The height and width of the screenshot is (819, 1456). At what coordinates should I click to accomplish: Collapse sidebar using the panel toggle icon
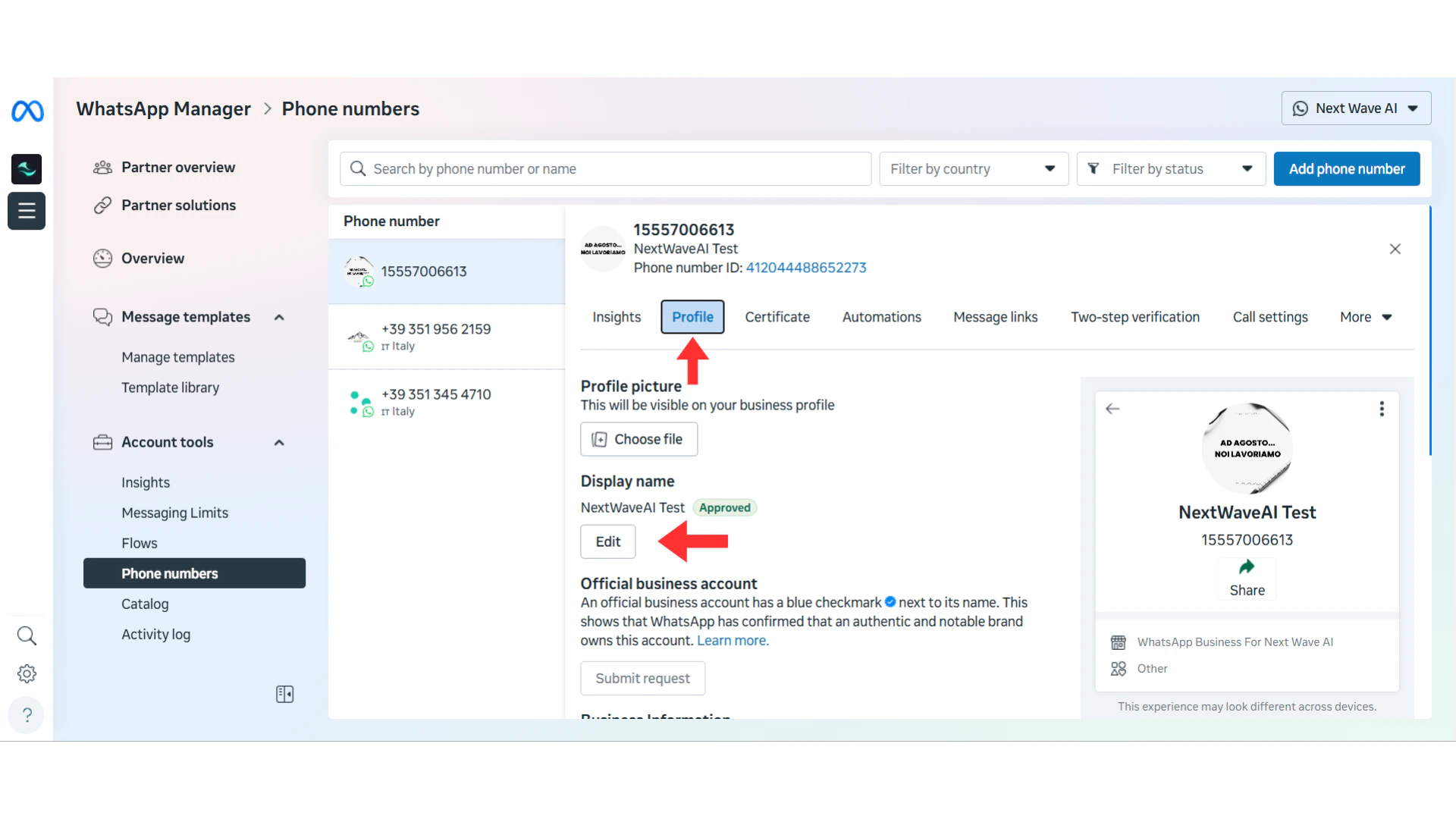284,694
